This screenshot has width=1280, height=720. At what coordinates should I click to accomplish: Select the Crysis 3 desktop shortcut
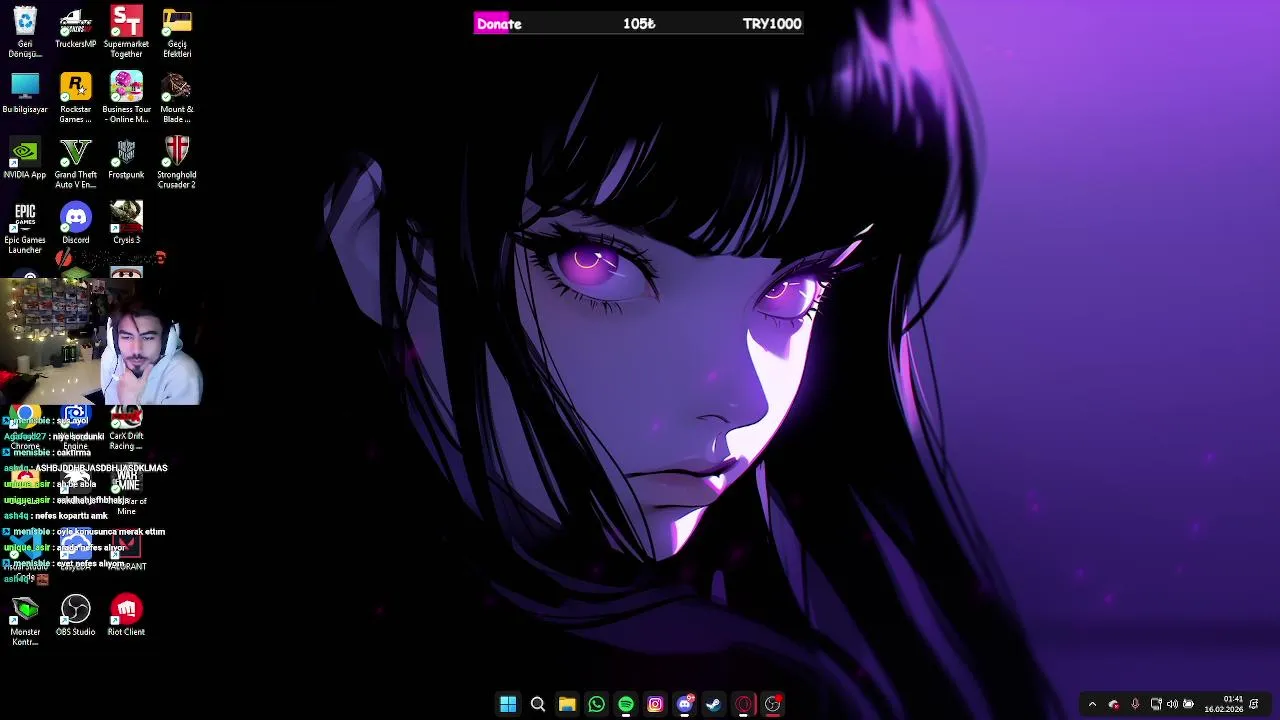point(126,224)
